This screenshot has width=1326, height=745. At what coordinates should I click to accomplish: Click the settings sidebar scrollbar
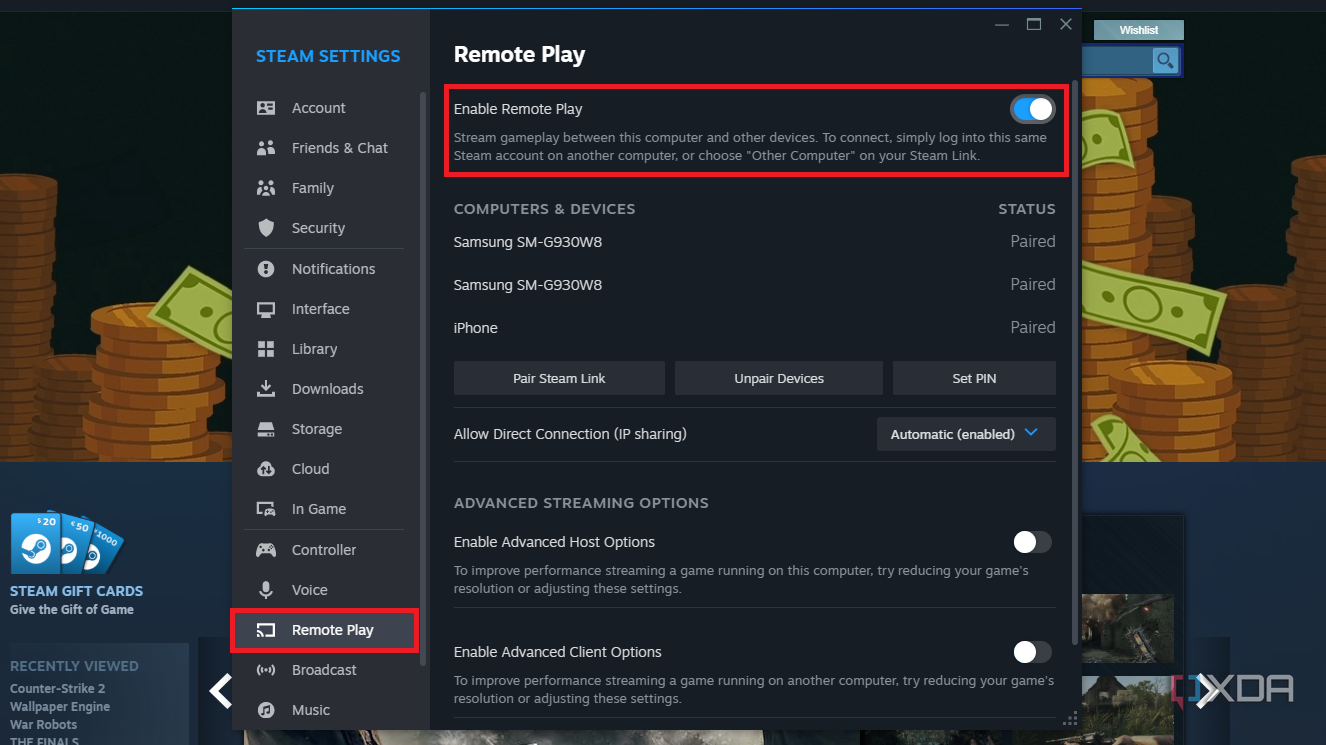[424, 378]
